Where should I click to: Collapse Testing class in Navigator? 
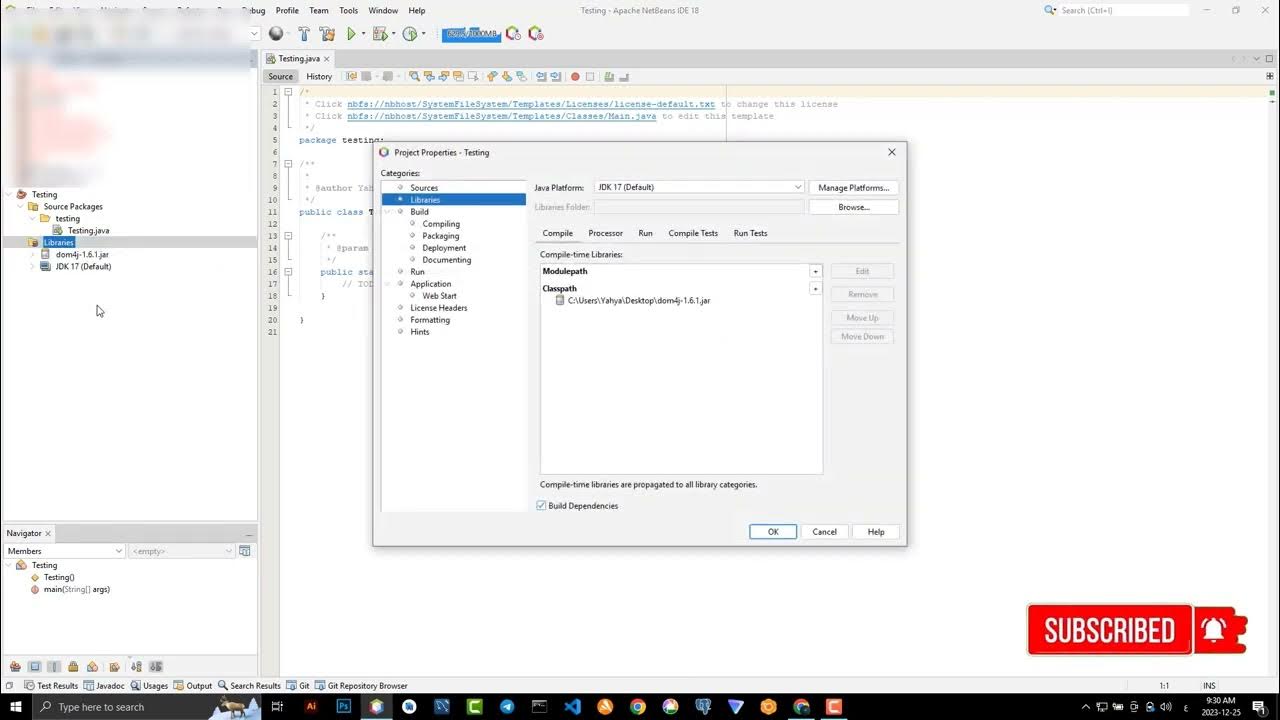tap(9, 565)
